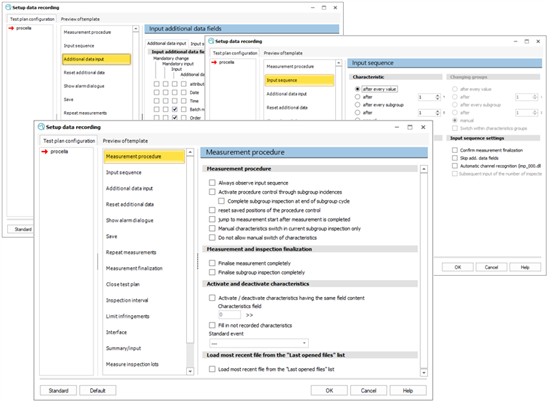Screen dimensions: 549x403
Task: Click up arrow of front window list scrollbar
Action: pyautogui.click(x=190, y=152)
